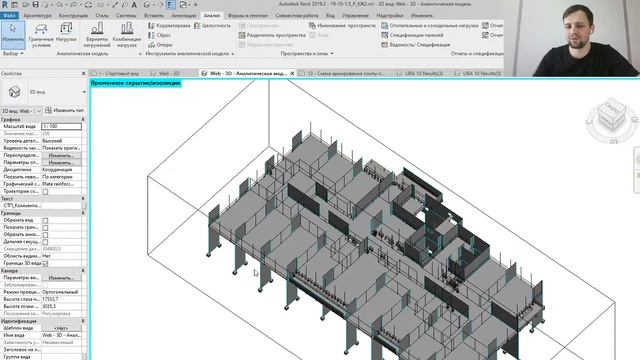This screenshot has width=640, height=360.
Task: Toggle Показать границы обрезки checkbox
Action: pos(45,227)
